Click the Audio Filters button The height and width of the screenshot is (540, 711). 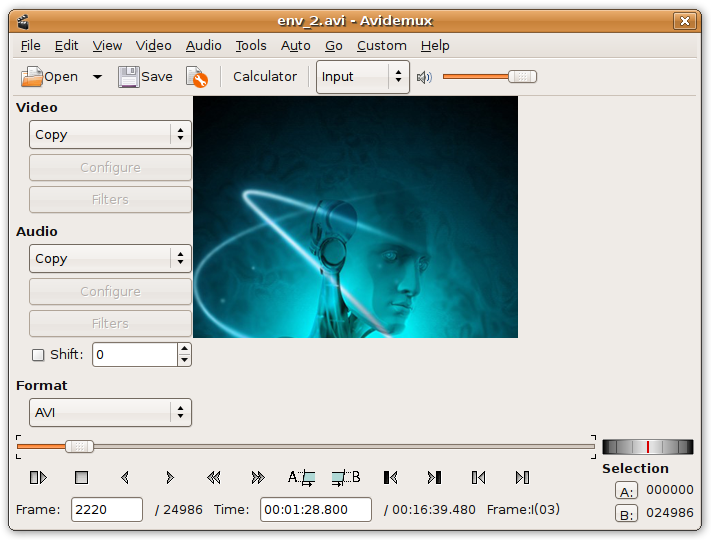[110, 323]
